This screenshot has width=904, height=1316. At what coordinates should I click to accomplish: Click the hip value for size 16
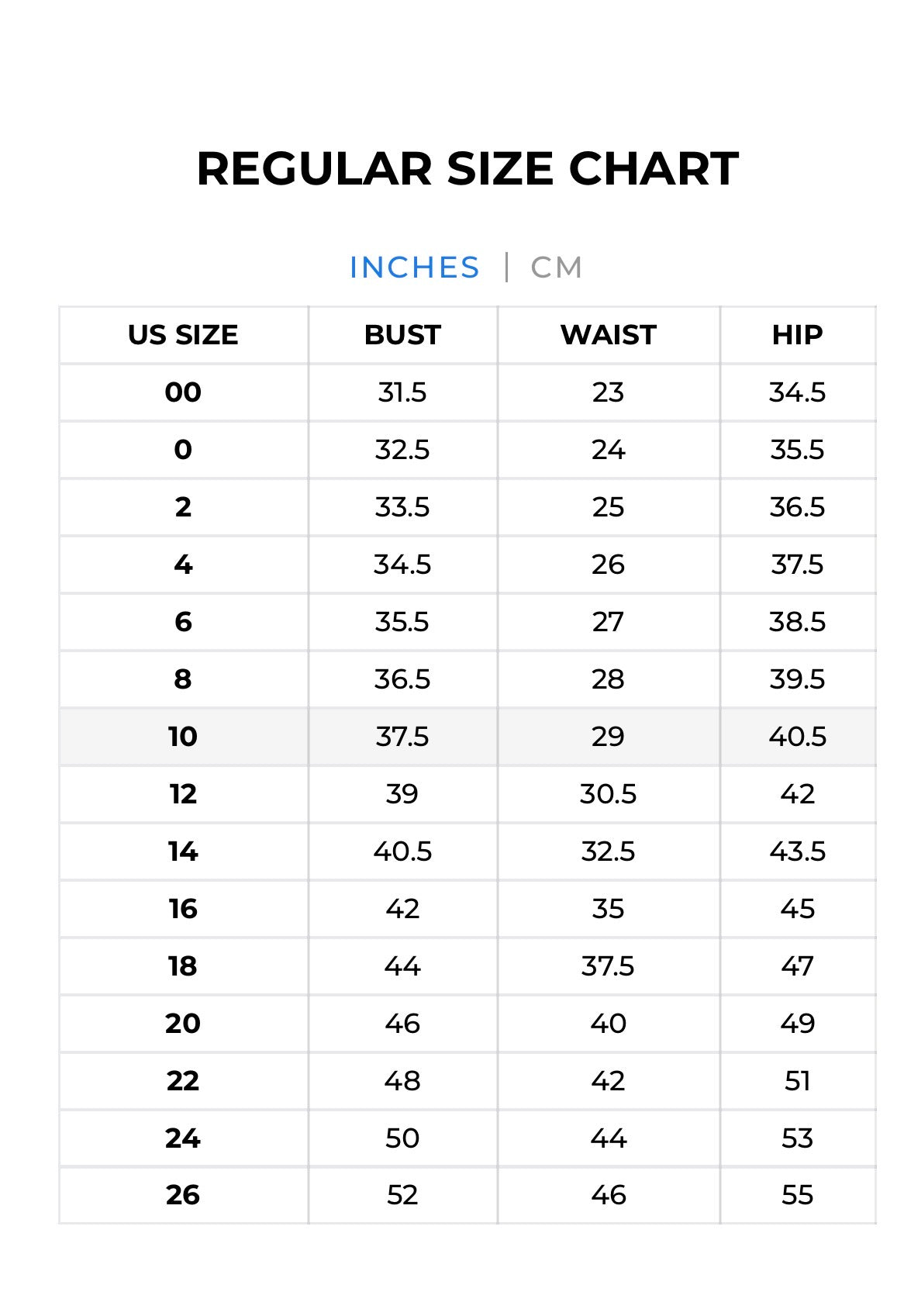click(797, 909)
